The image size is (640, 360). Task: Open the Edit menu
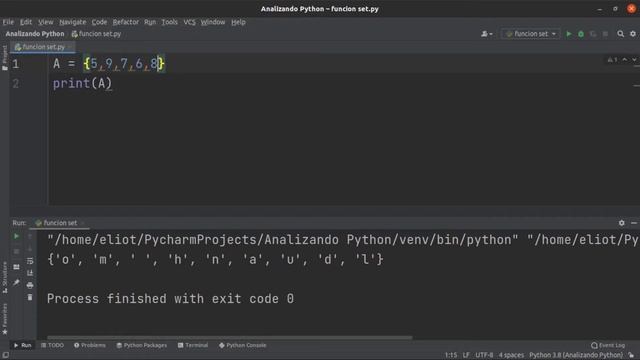[26, 22]
